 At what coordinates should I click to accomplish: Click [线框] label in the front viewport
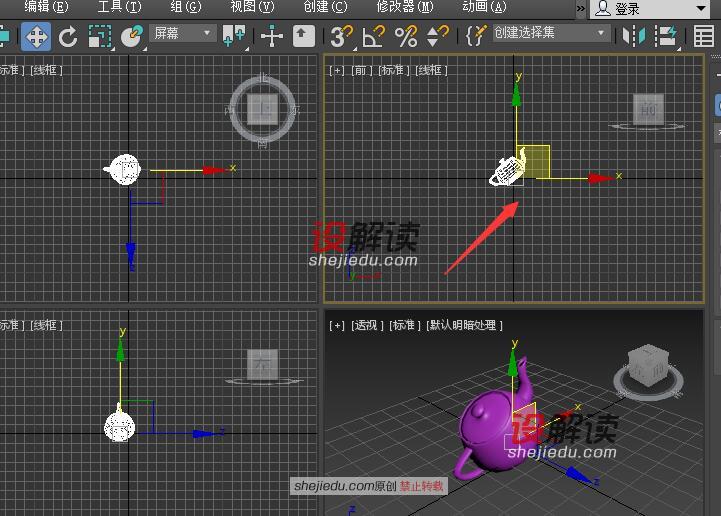[431, 70]
